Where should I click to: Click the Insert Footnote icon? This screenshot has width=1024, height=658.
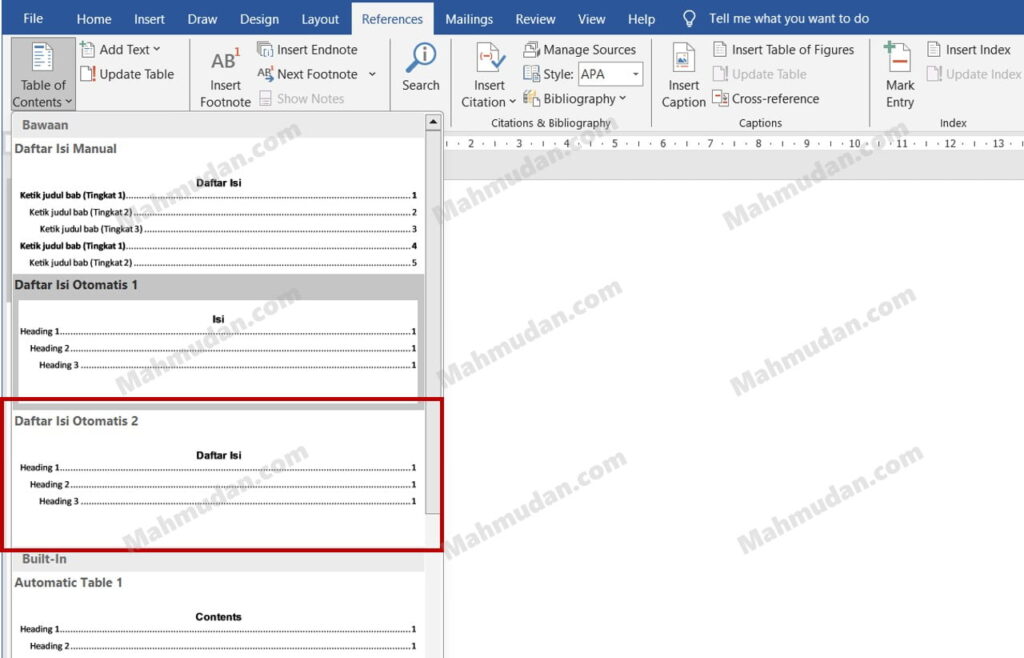(x=225, y=62)
